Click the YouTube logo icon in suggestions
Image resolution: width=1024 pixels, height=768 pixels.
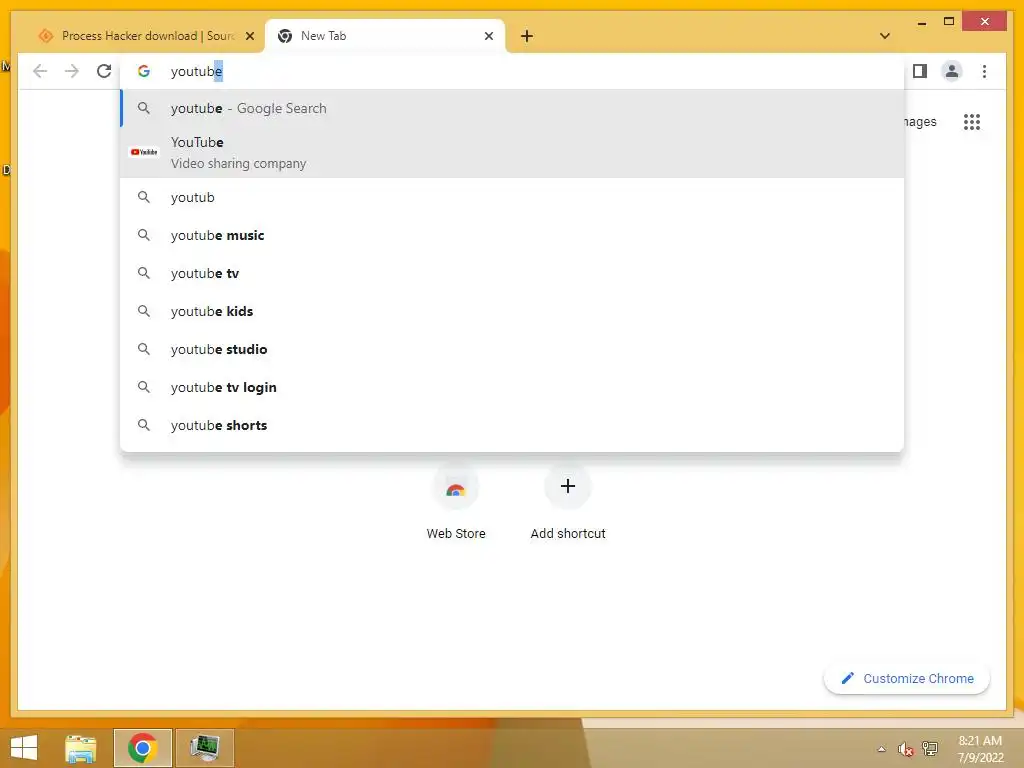[144, 152]
